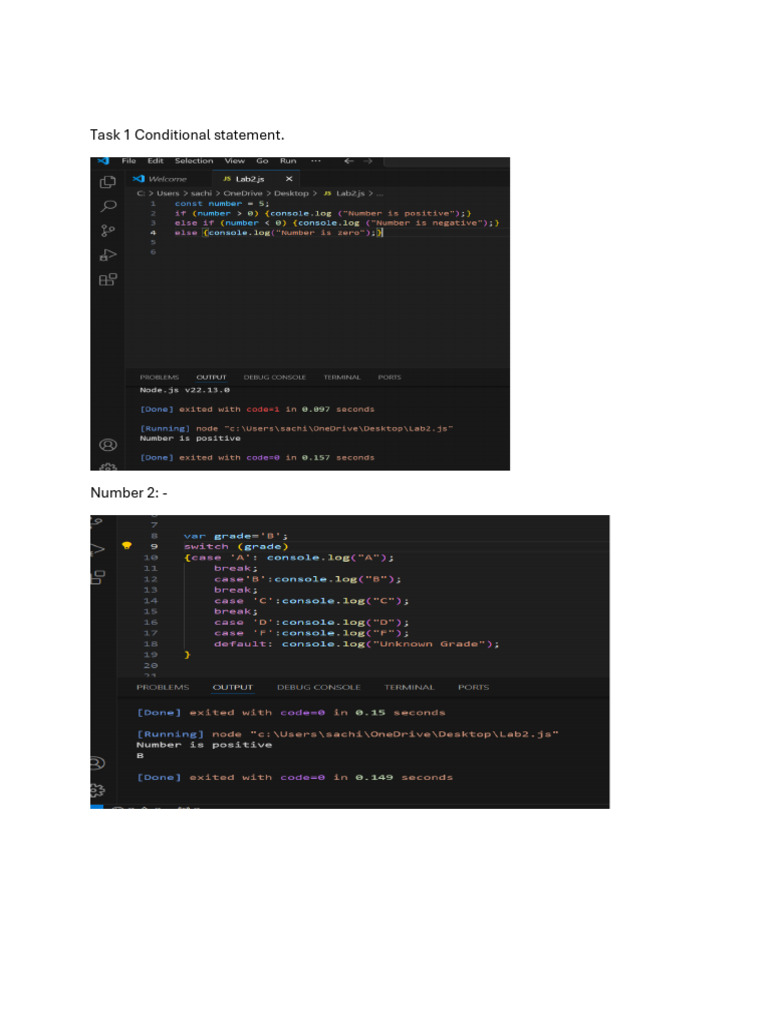Click output letter 'B' in Number 2 output

point(140,756)
